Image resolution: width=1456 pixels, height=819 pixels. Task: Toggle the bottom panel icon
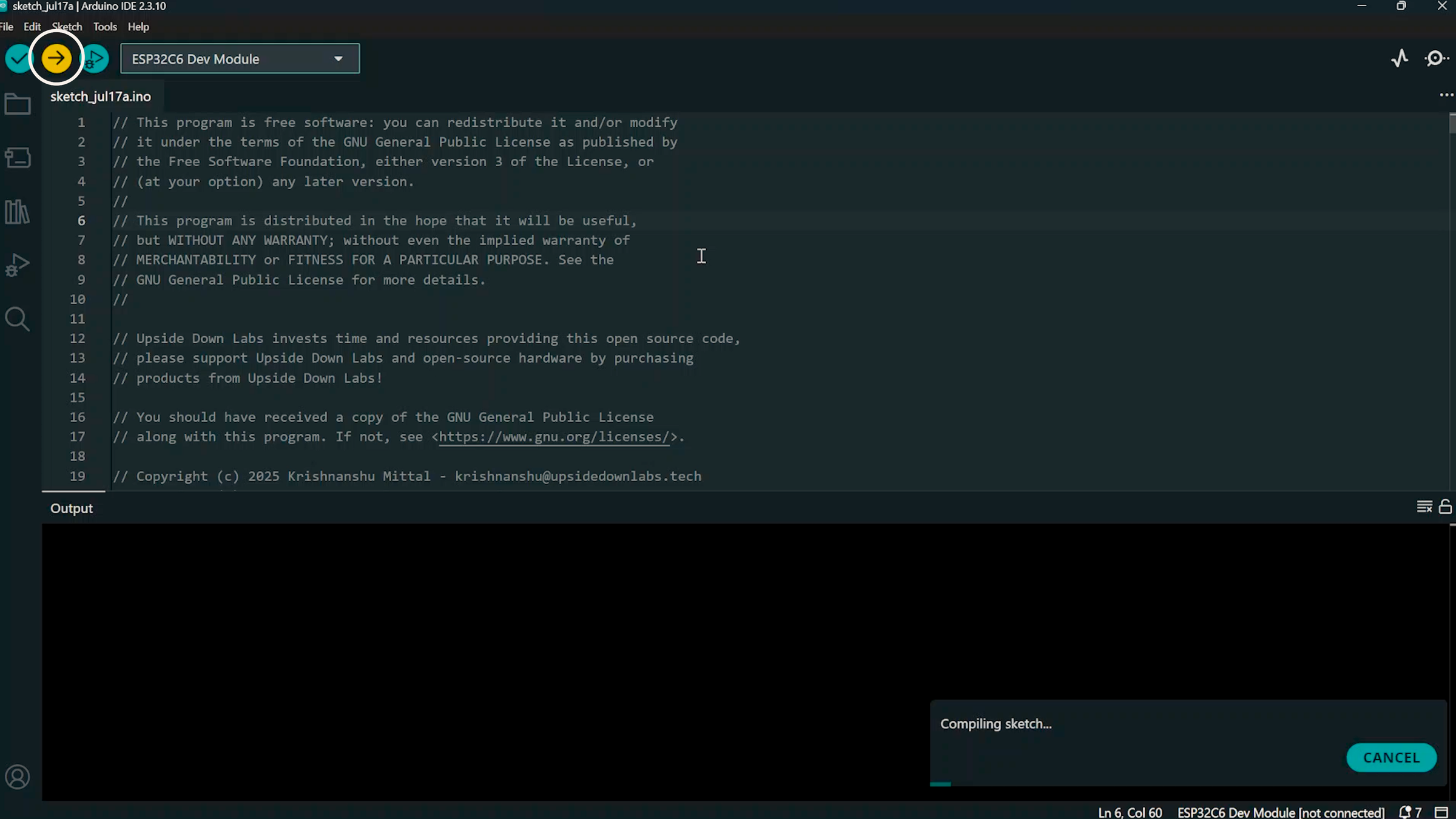pyautogui.click(x=1441, y=812)
